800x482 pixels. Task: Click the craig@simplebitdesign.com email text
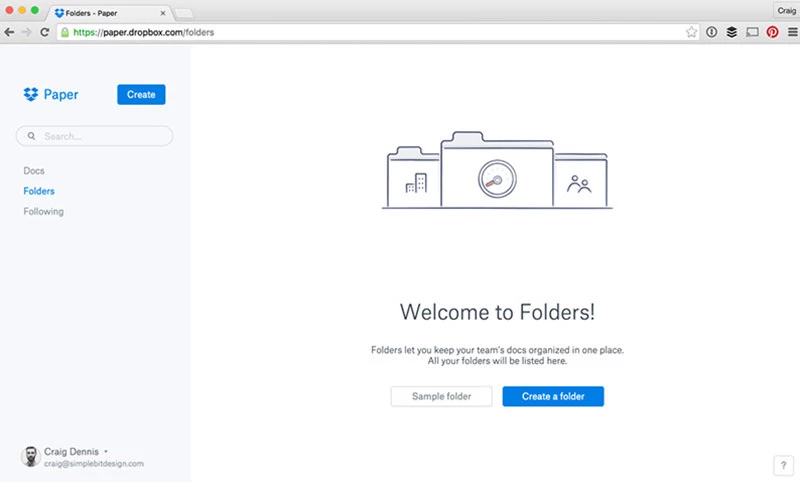94,464
